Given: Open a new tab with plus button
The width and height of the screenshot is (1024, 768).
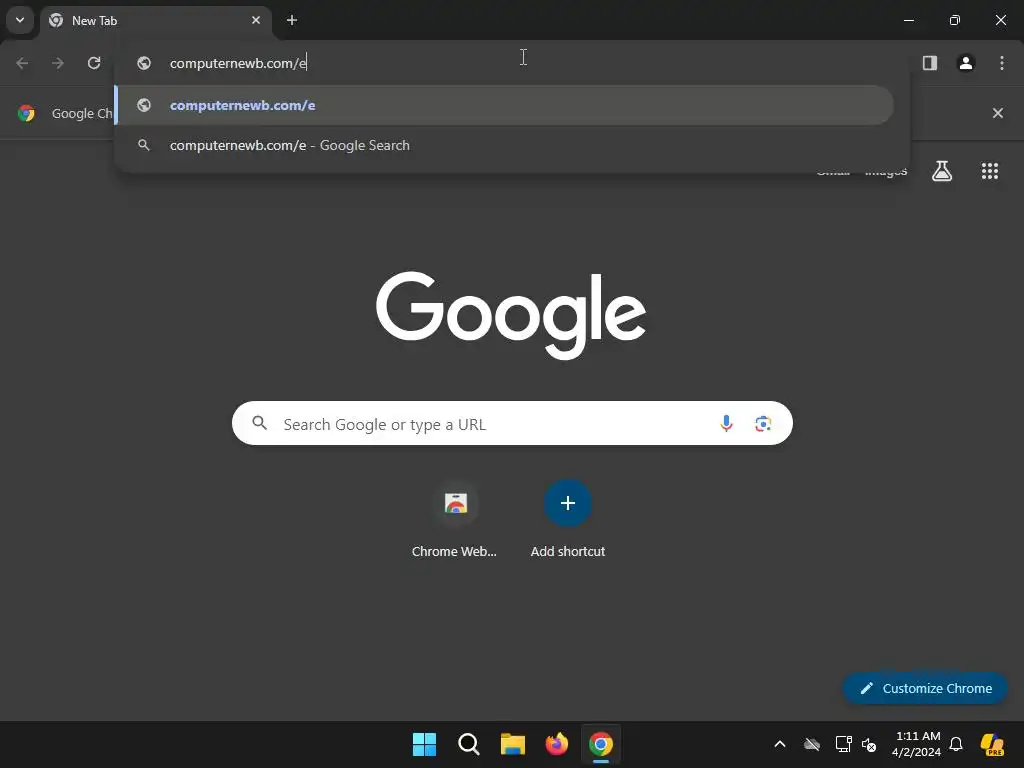Looking at the screenshot, I should point(292,20).
